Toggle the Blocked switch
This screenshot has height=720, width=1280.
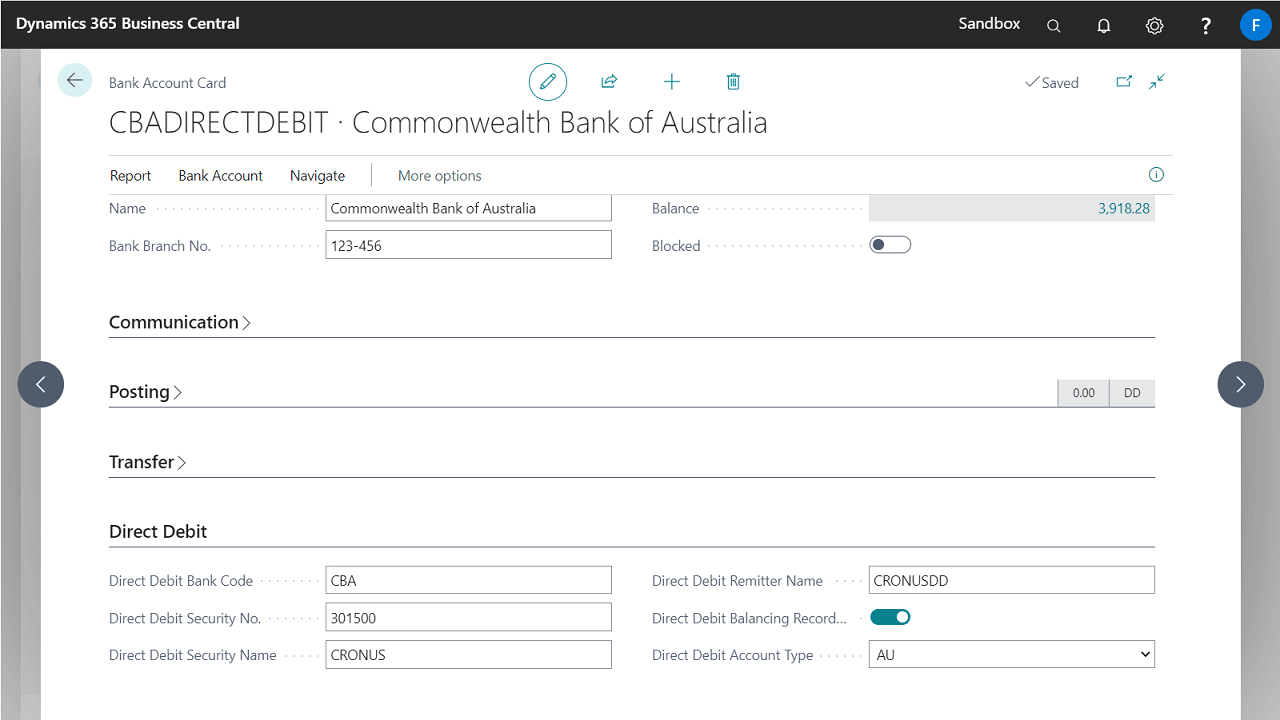pyautogui.click(x=890, y=245)
